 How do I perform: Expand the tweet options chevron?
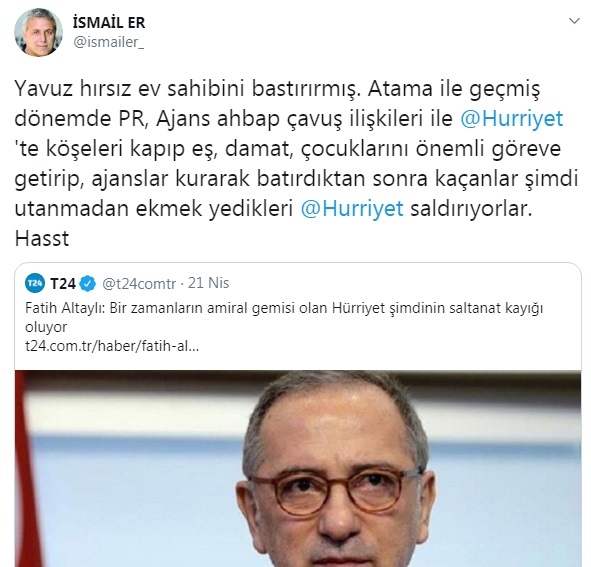click(574, 21)
